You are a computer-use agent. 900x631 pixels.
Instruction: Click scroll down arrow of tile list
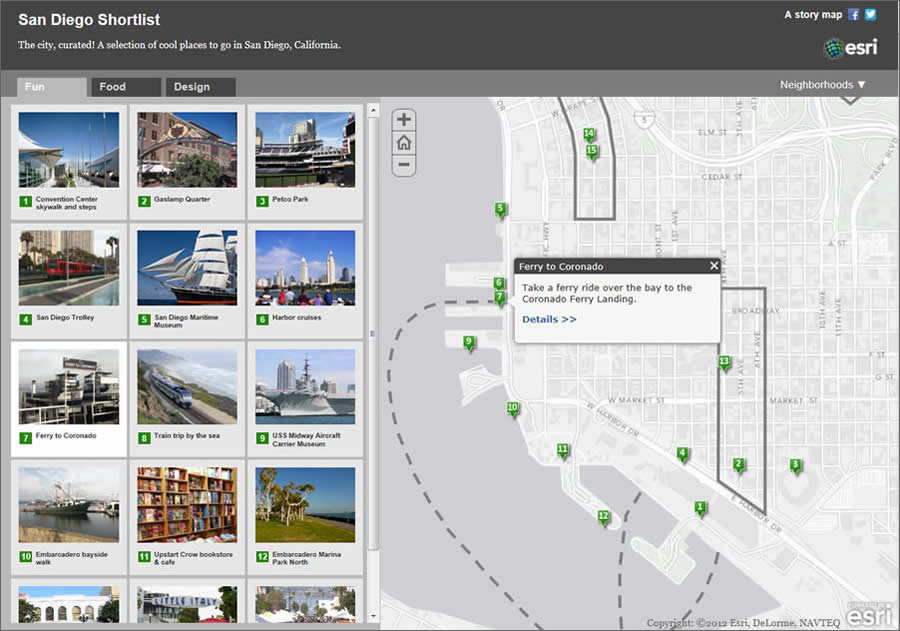(x=373, y=617)
